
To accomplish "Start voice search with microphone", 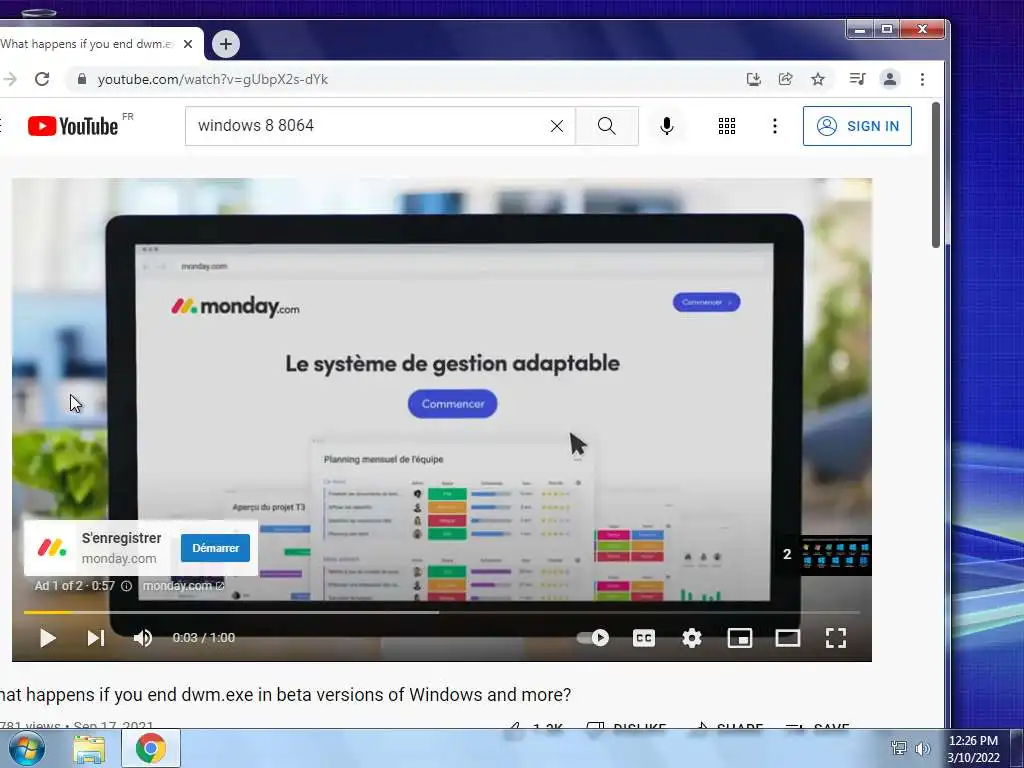I will point(667,126).
